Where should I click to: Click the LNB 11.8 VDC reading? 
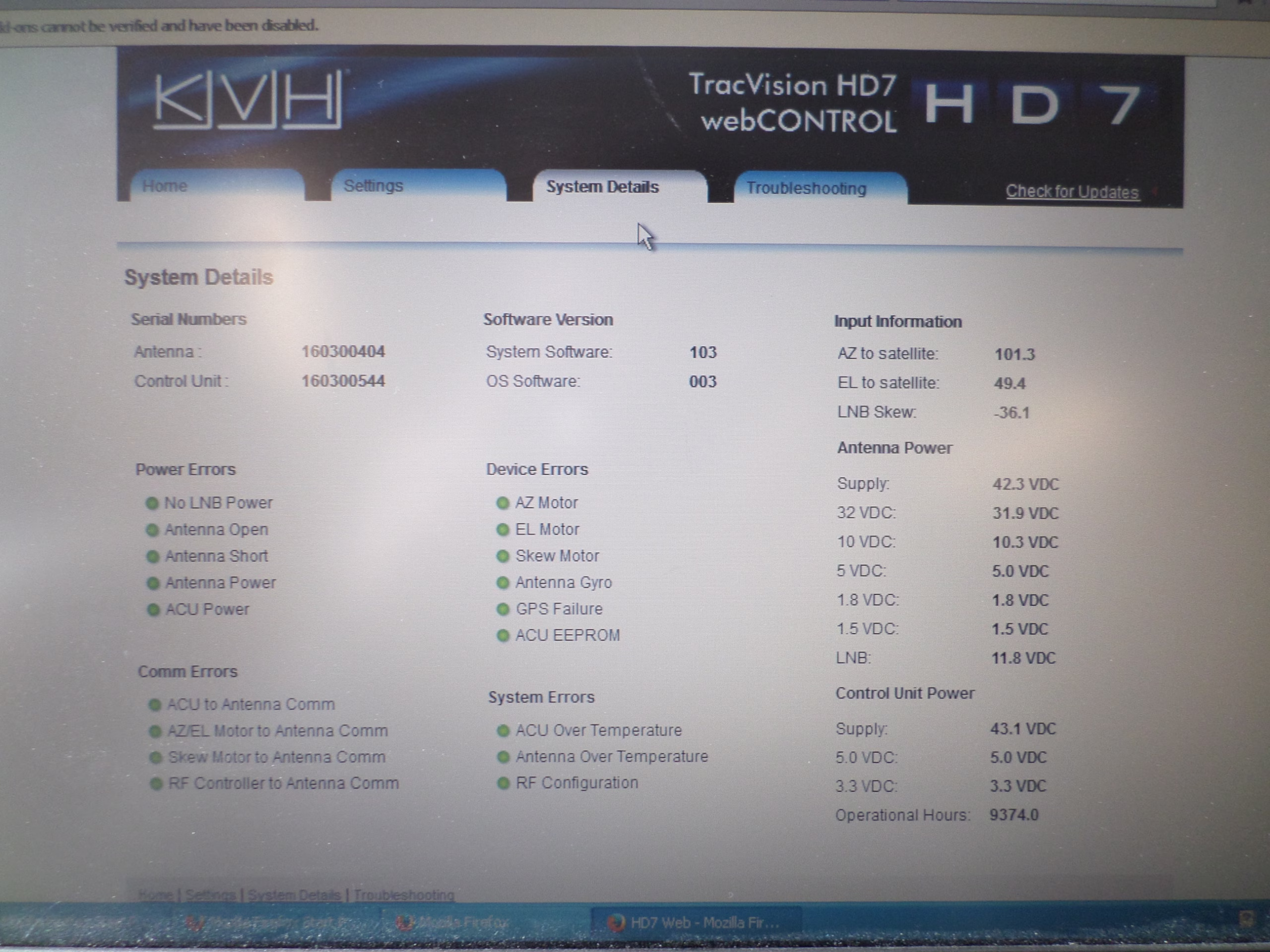[1024, 658]
